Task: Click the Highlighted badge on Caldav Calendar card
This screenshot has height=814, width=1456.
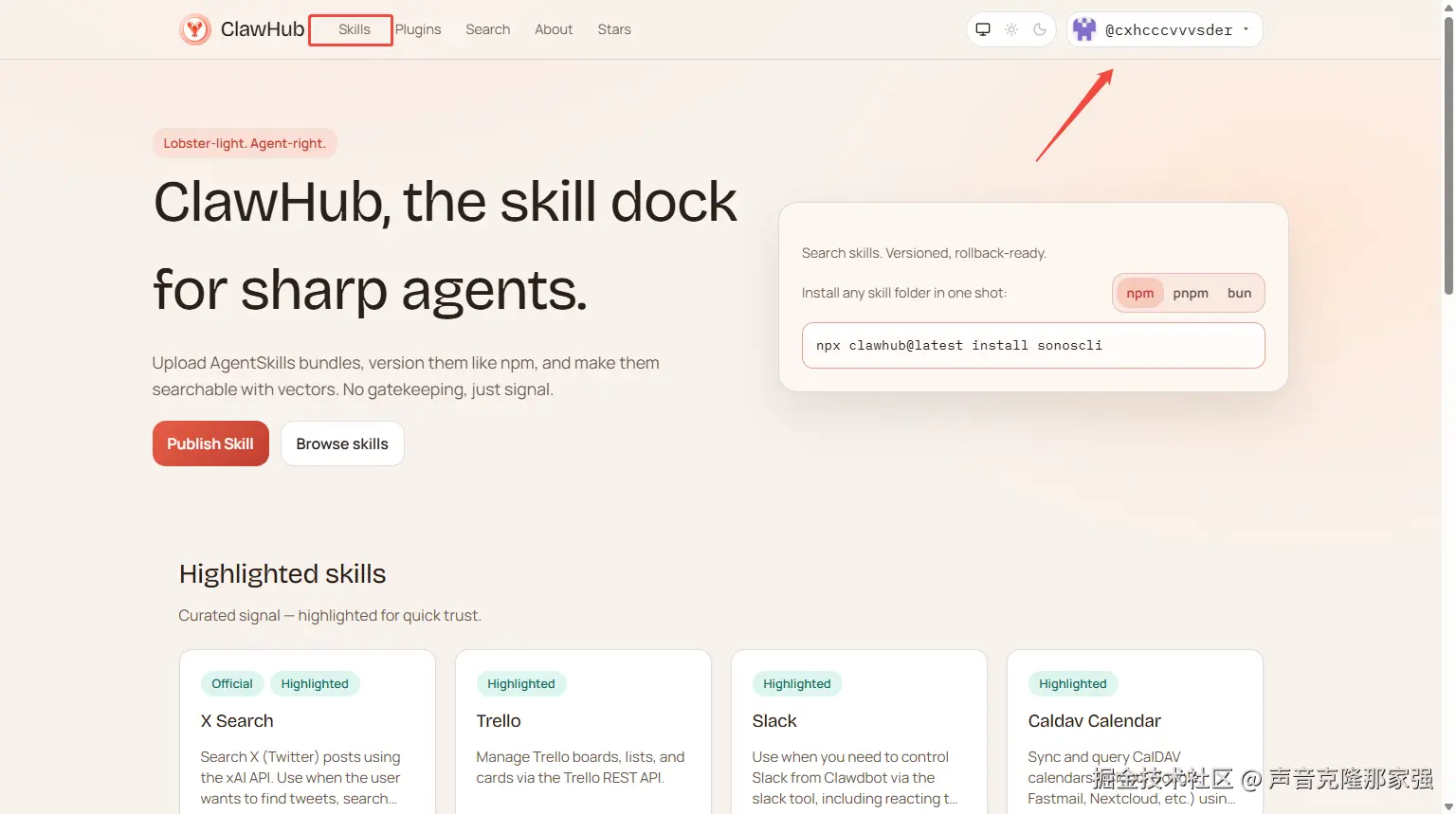Action: 1073,683
